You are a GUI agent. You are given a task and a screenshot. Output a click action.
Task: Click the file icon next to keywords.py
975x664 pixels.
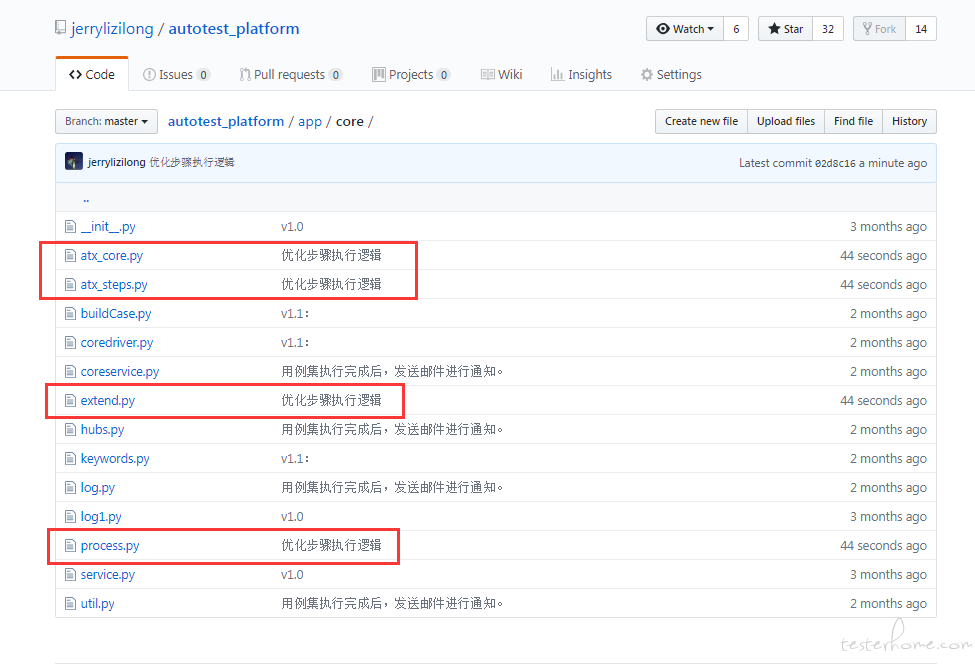tap(71, 459)
